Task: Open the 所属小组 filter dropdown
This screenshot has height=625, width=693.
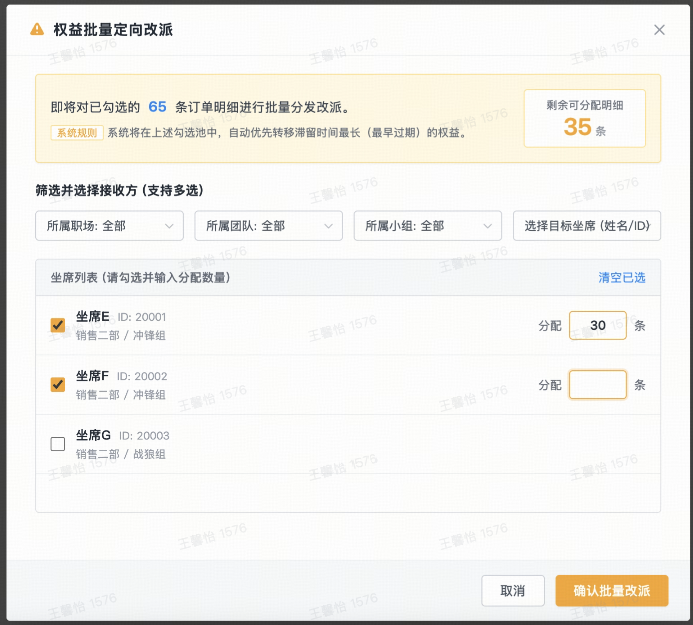Action: coord(427,226)
